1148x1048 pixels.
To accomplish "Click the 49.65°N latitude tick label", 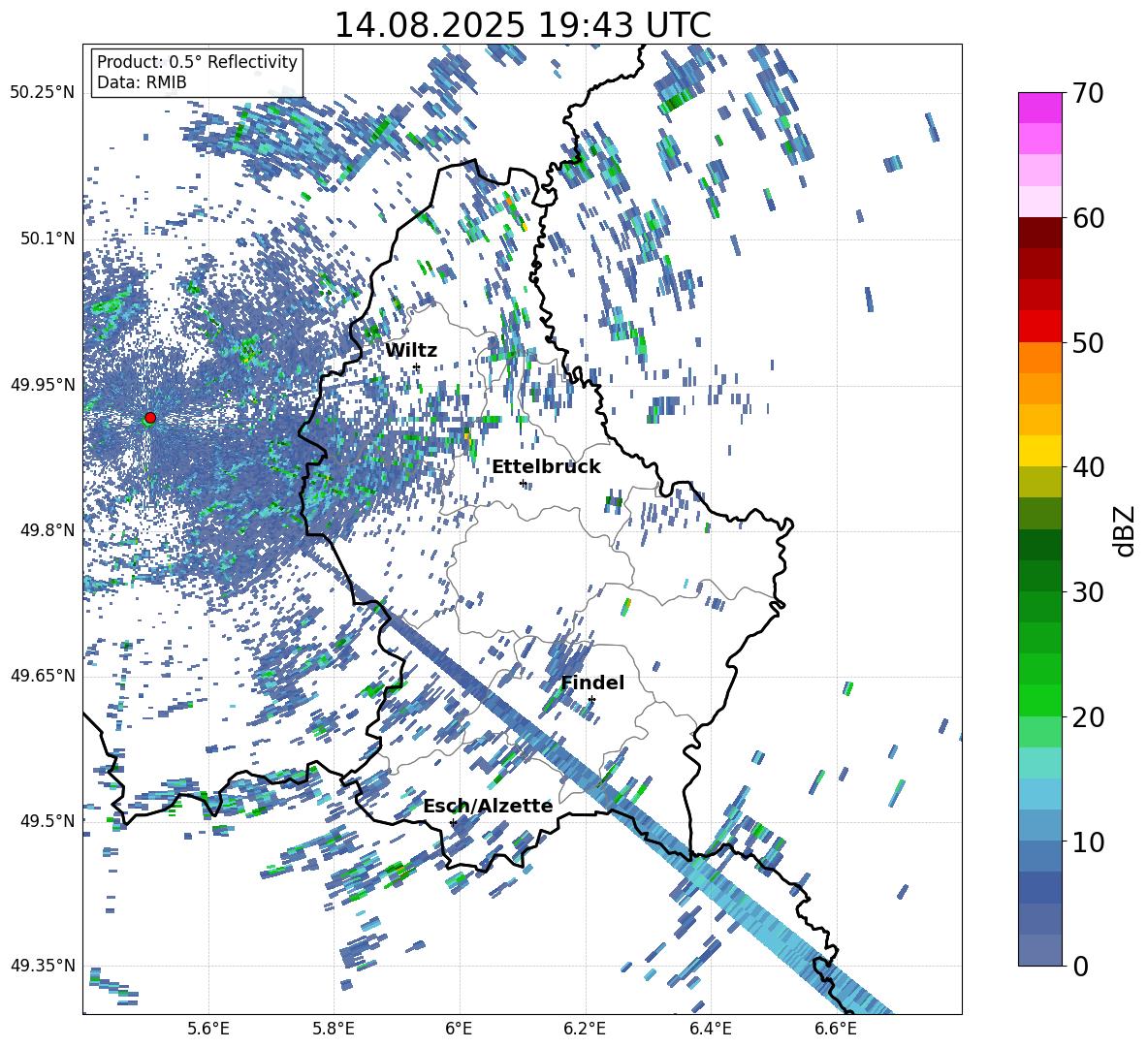I will [x=43, y=676].
